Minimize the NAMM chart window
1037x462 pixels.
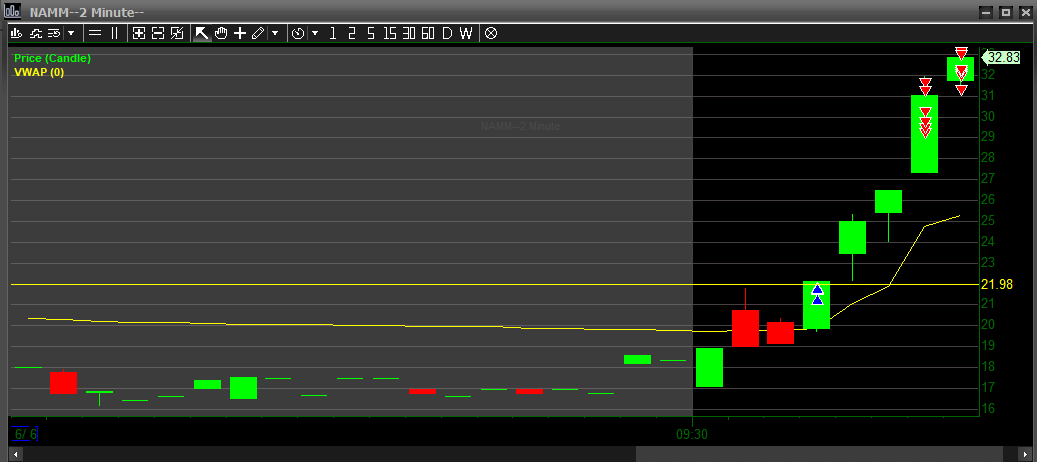[987, 12]
